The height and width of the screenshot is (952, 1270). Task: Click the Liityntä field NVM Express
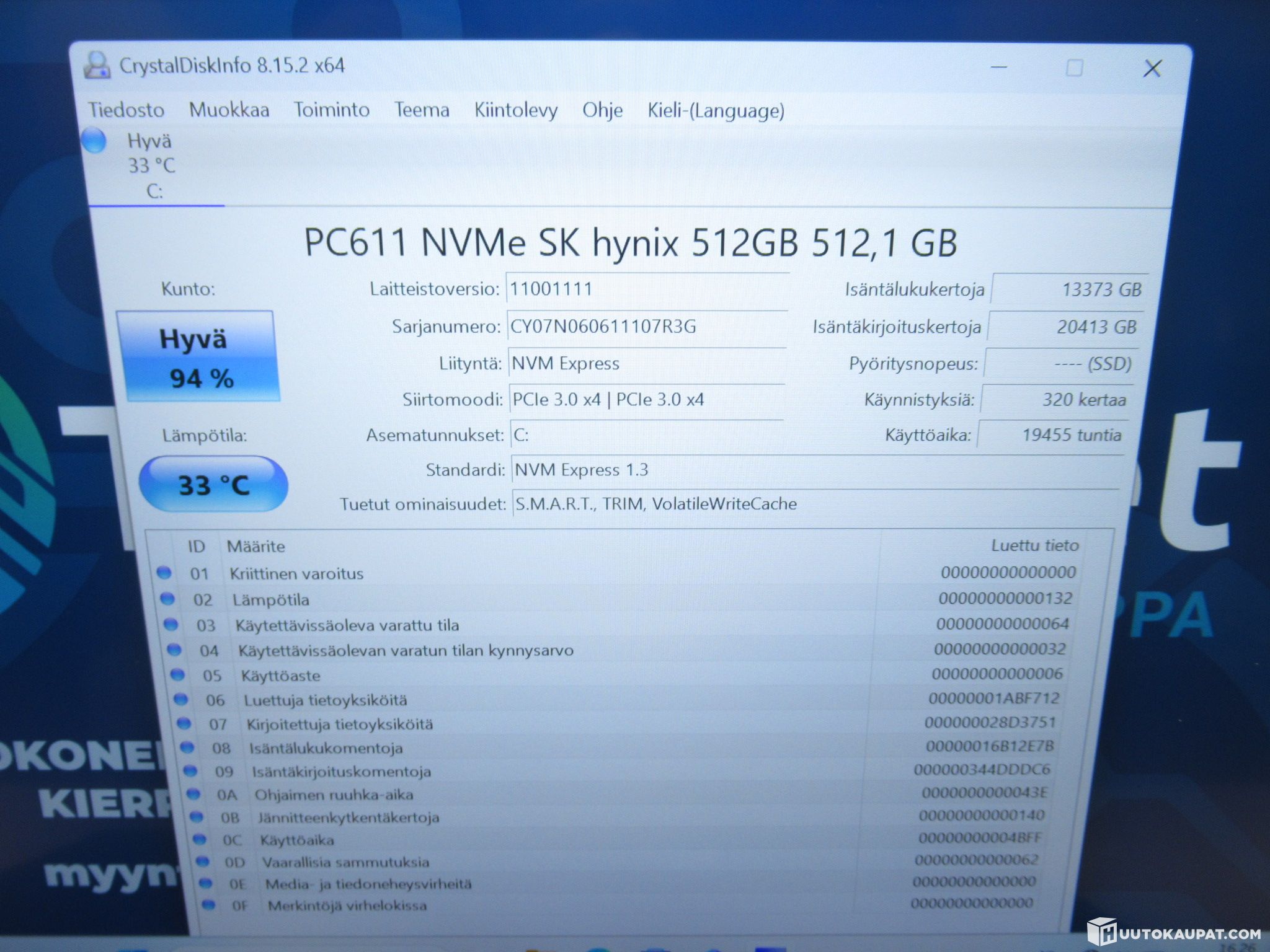pos(647,363)
